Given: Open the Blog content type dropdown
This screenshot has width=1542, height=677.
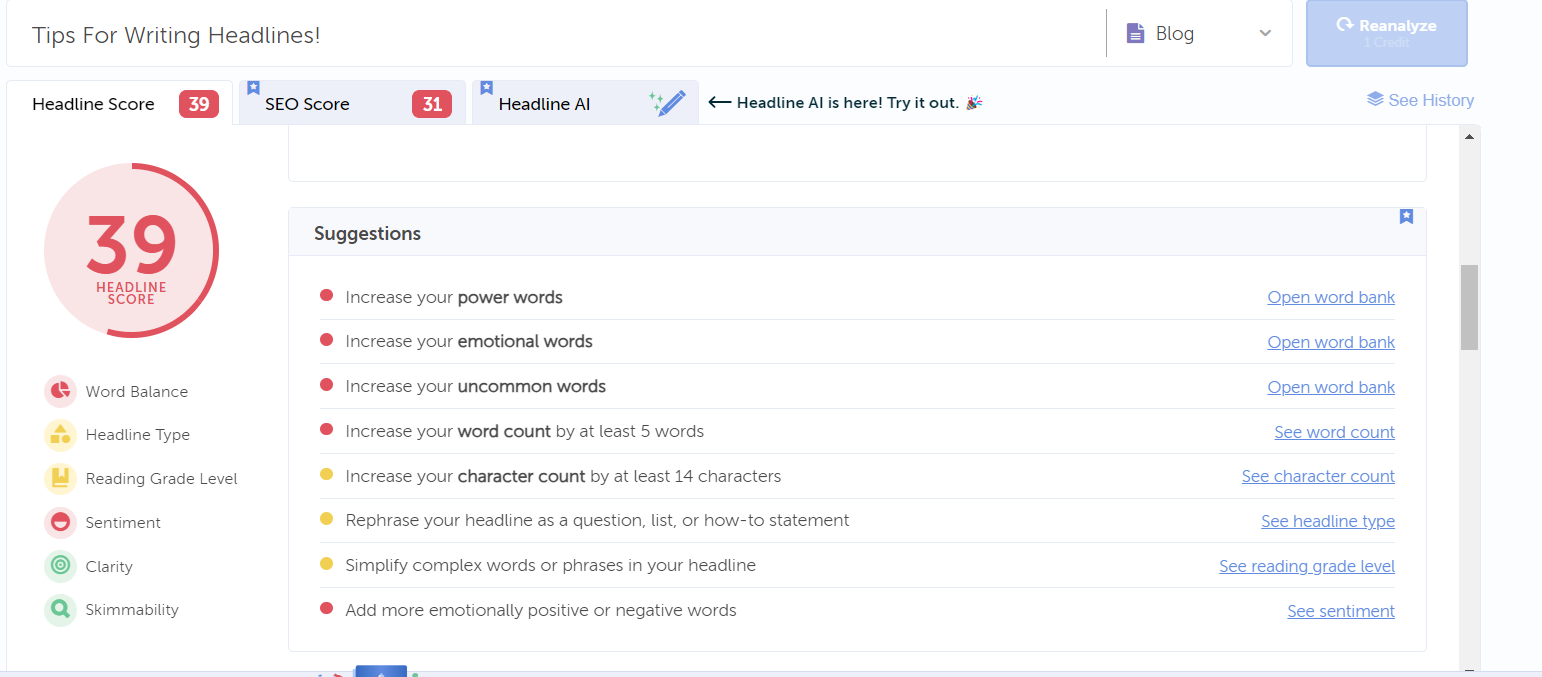Looking at the screenshot, I should pos(1199,34).
